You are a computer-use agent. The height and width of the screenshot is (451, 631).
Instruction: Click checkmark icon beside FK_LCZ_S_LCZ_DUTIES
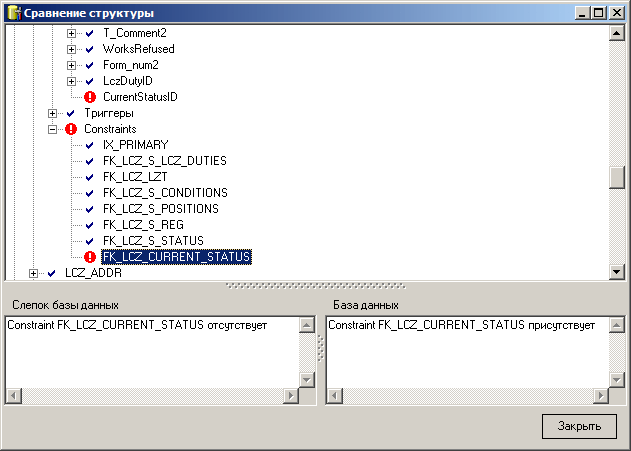click(90, 161)
